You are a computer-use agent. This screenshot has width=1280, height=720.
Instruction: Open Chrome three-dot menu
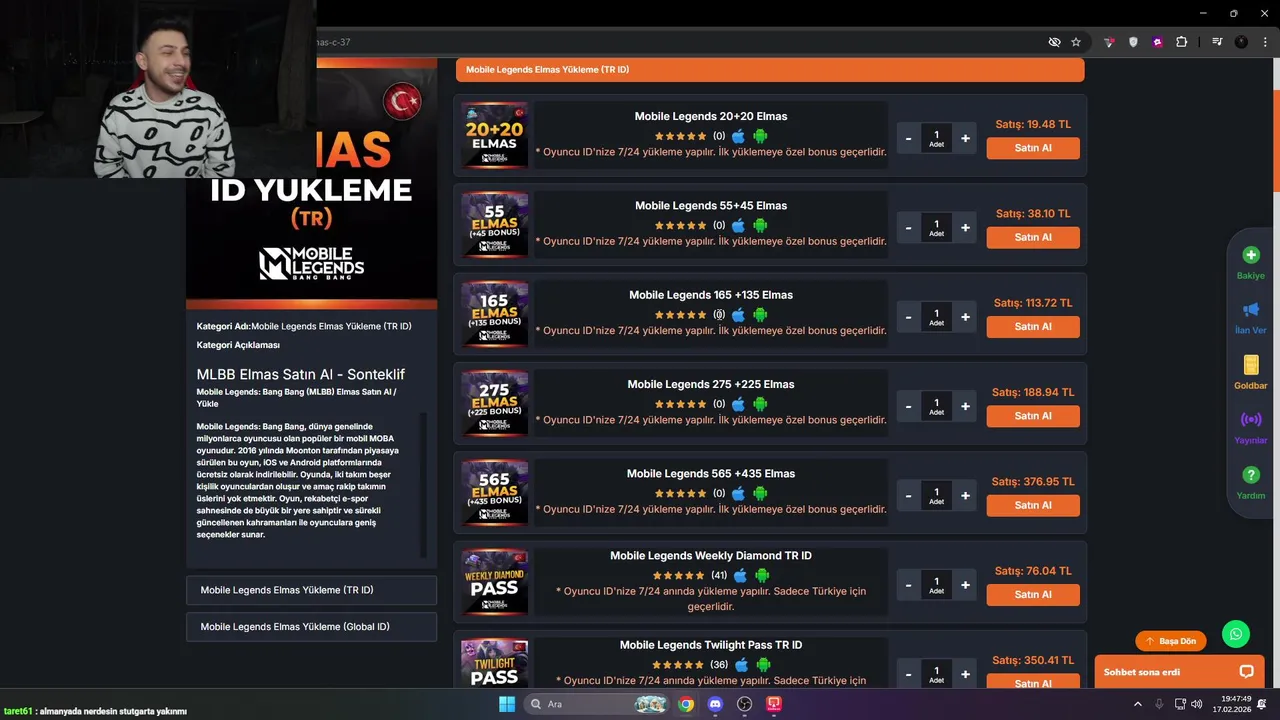point(1265,42)
